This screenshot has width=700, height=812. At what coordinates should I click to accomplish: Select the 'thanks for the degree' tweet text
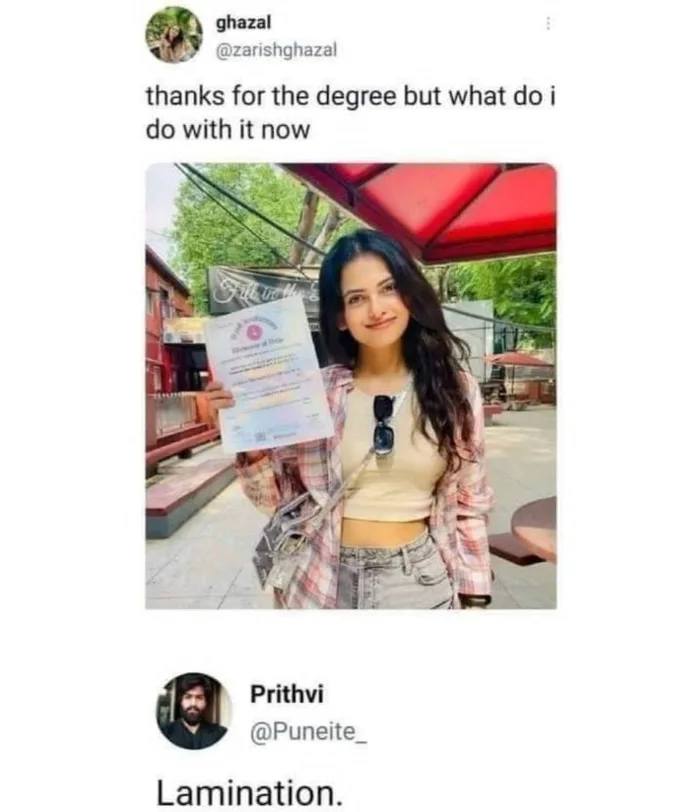351,113
